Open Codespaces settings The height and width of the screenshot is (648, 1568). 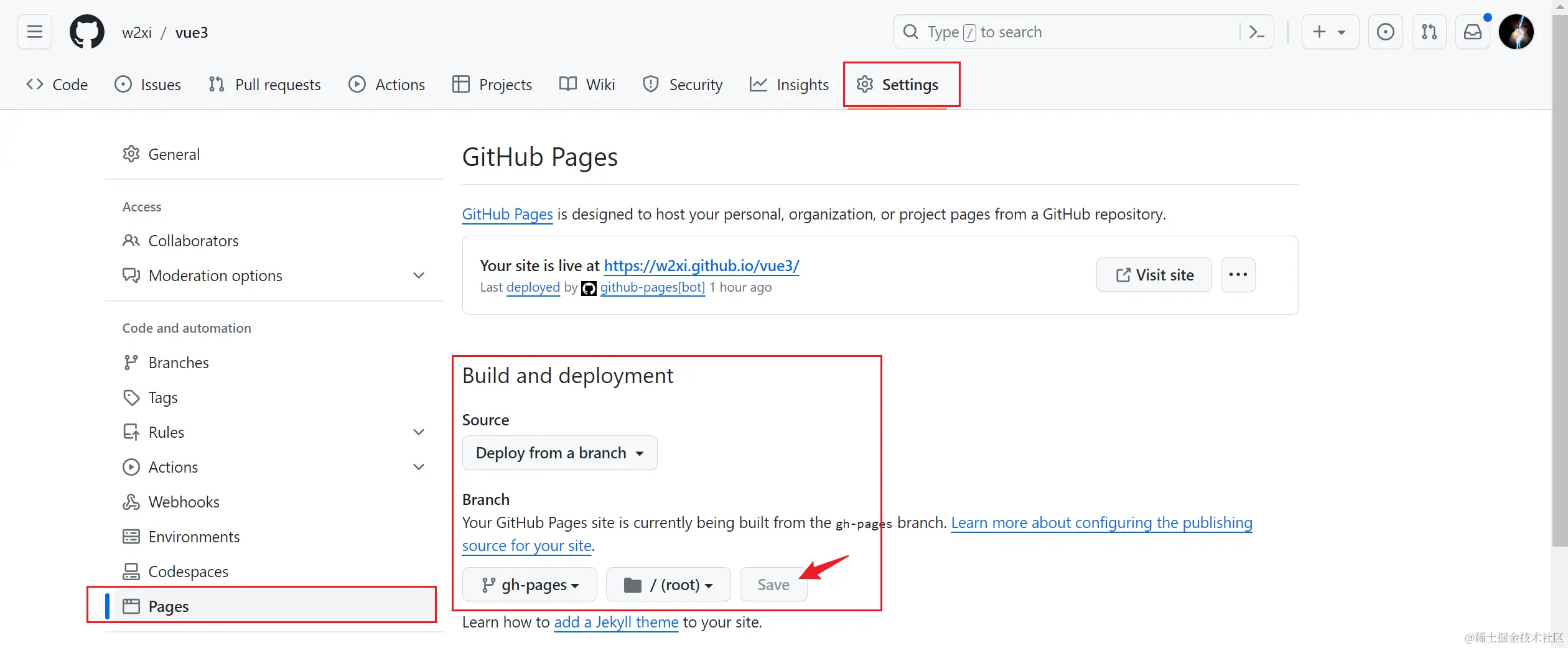coord(275,572)
